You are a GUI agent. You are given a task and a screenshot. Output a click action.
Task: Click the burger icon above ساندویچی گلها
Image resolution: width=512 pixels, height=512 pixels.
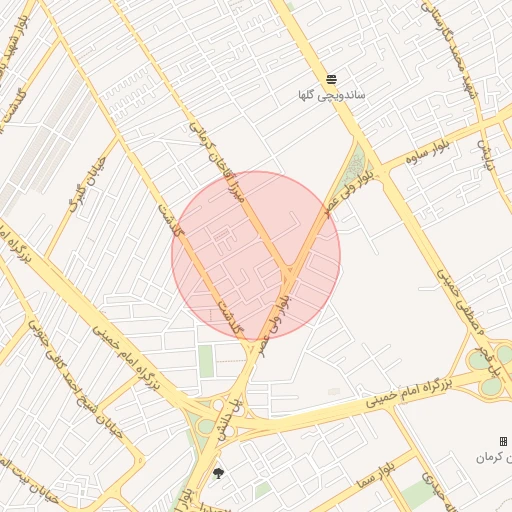point(331,79)
